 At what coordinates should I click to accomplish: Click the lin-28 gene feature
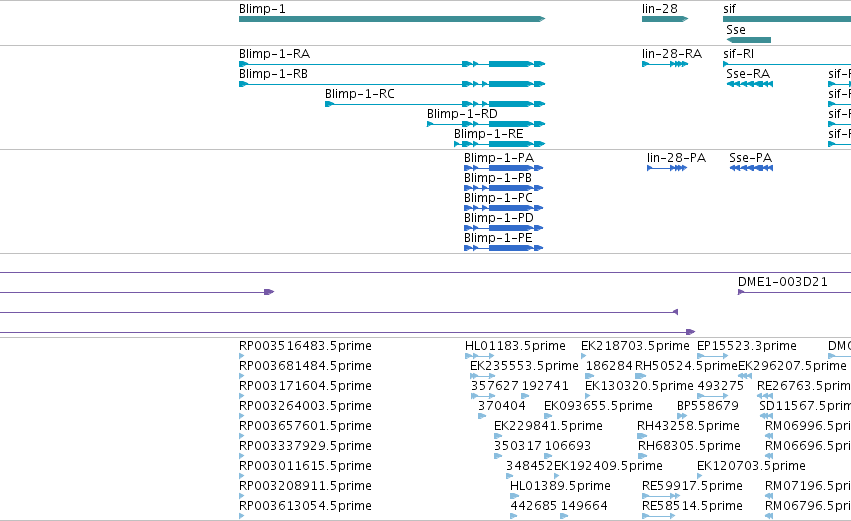665,19
